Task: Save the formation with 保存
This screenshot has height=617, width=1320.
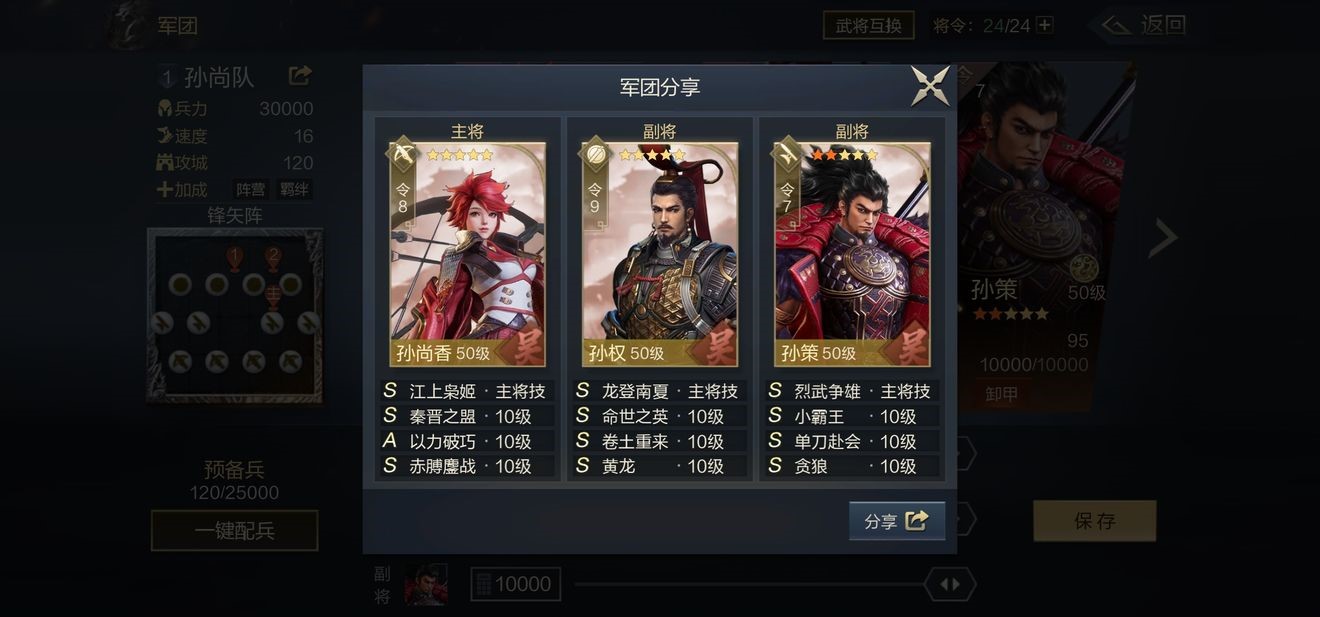Action: tap(1095, 521)
